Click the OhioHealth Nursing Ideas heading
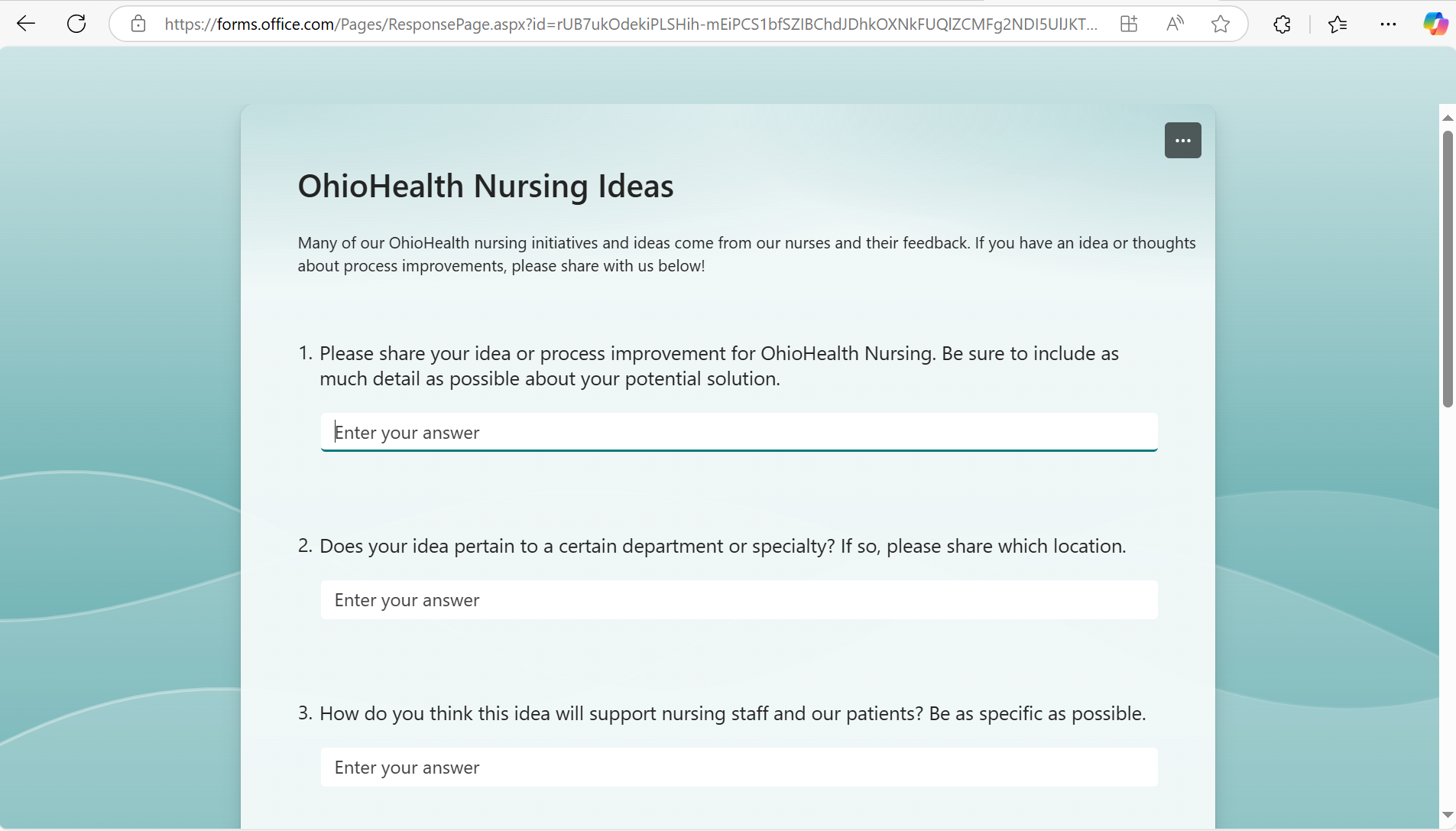 (485, 187)
